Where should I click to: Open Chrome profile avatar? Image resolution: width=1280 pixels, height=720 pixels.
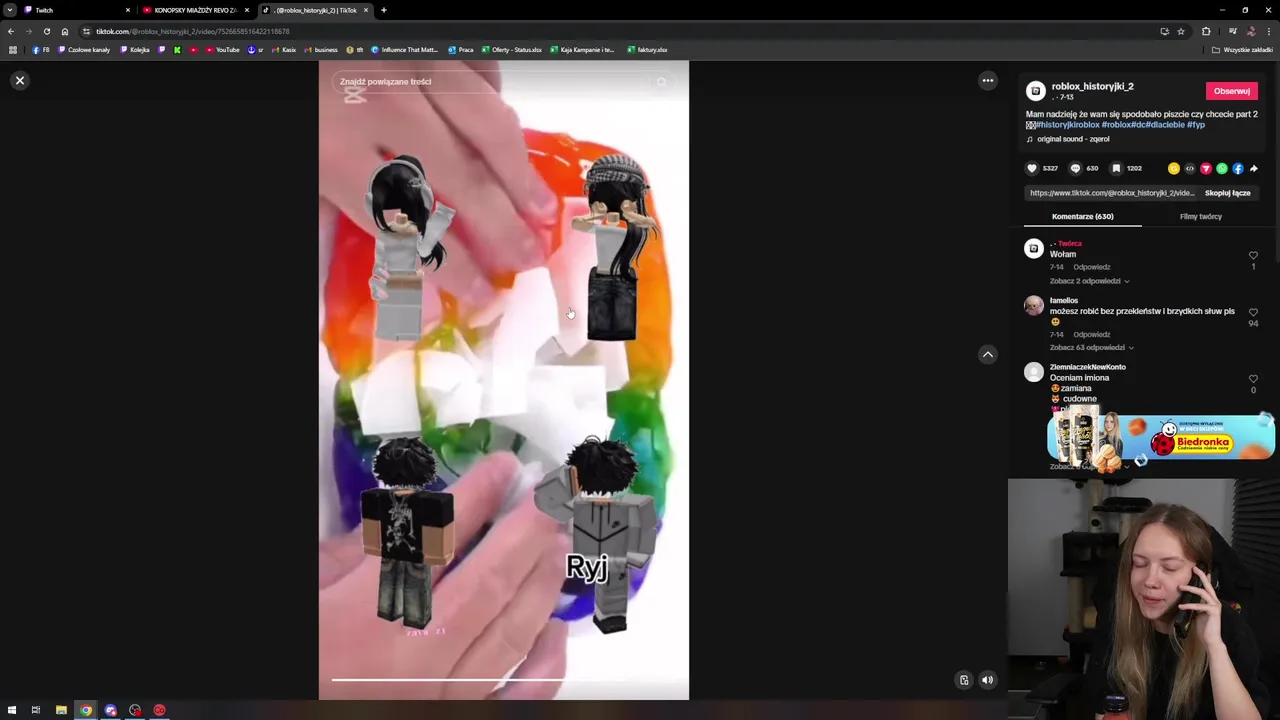pos(1250,31)
